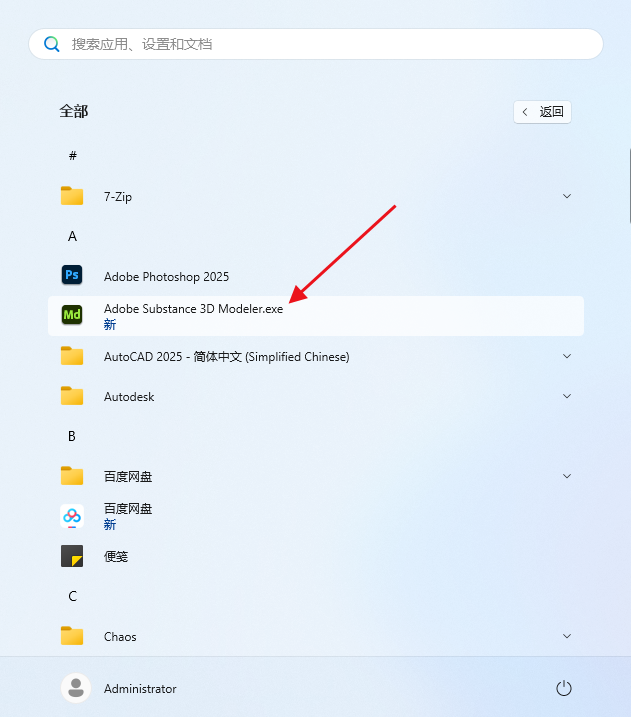Jump to the # letter header
The image size is (631, 717).
click(x=73, y=156)
